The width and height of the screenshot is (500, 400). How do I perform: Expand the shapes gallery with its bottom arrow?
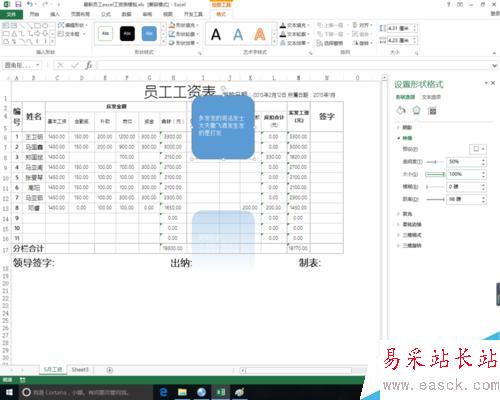click(53, 42)
